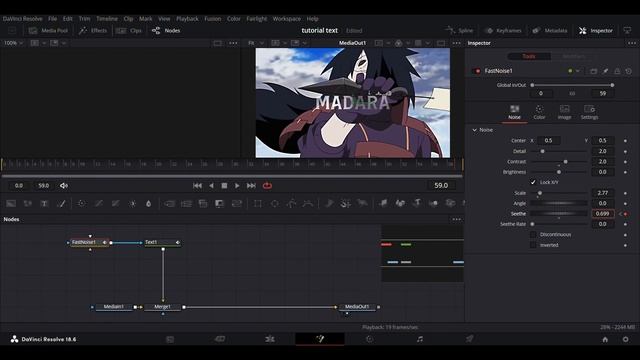Open the Settings tab of FastNoise1
This screenshot has height=360, width=640.
pyautogui.click(x=589, y=112)
